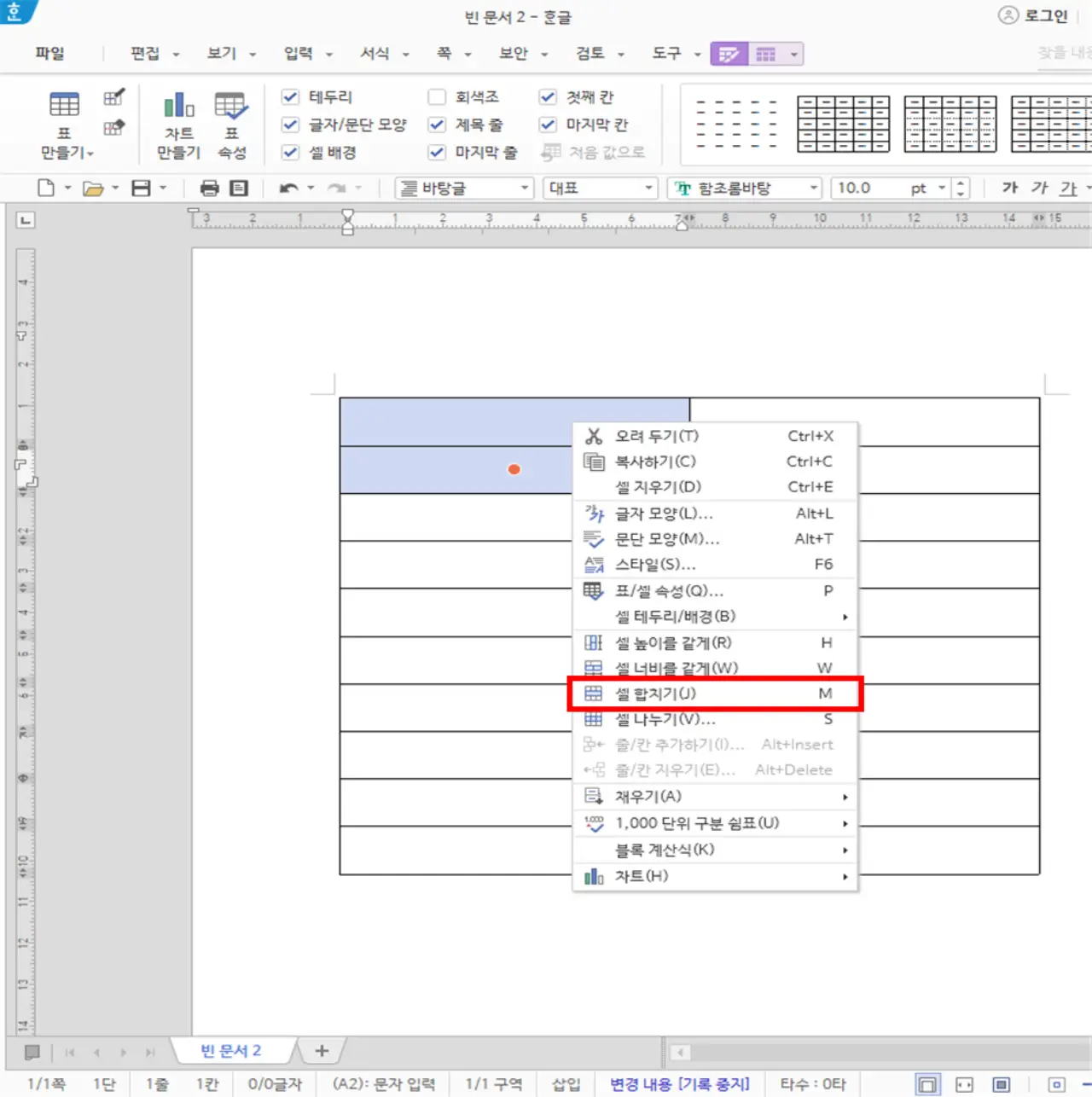The height and width of the screenshot is (1097, 1092).
Task: Select 셀 나누기(V) in context menu
Action: tap(715, 719)
